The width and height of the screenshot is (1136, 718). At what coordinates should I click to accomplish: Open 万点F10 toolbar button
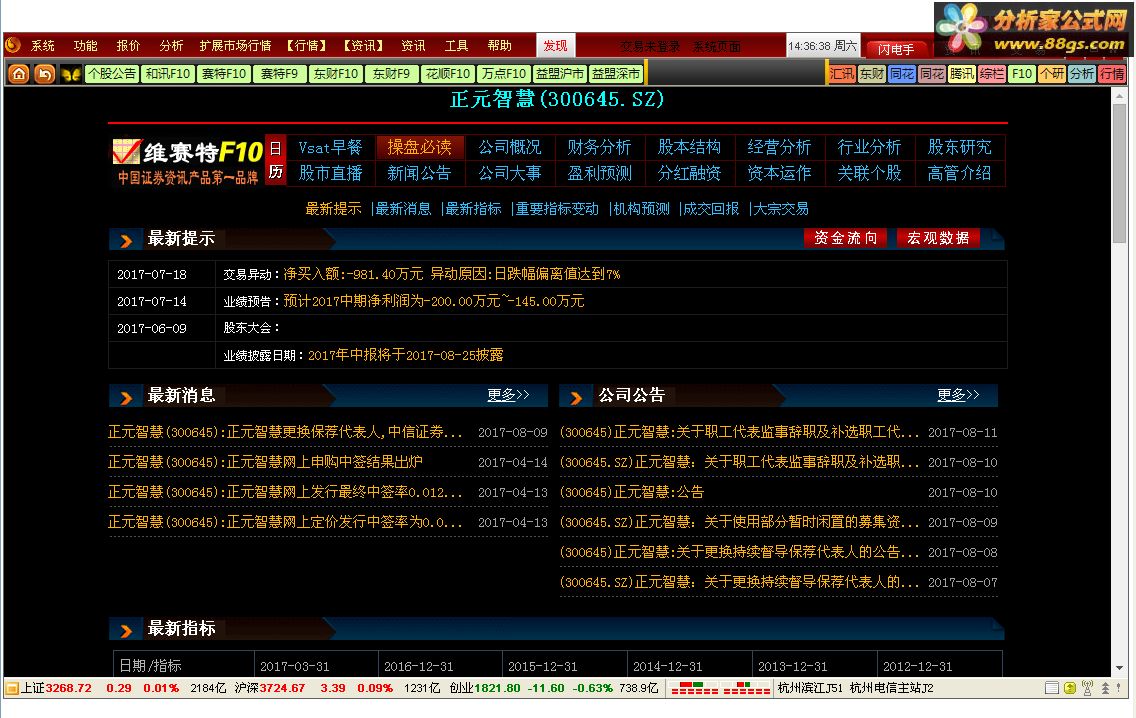click(504, 73)
